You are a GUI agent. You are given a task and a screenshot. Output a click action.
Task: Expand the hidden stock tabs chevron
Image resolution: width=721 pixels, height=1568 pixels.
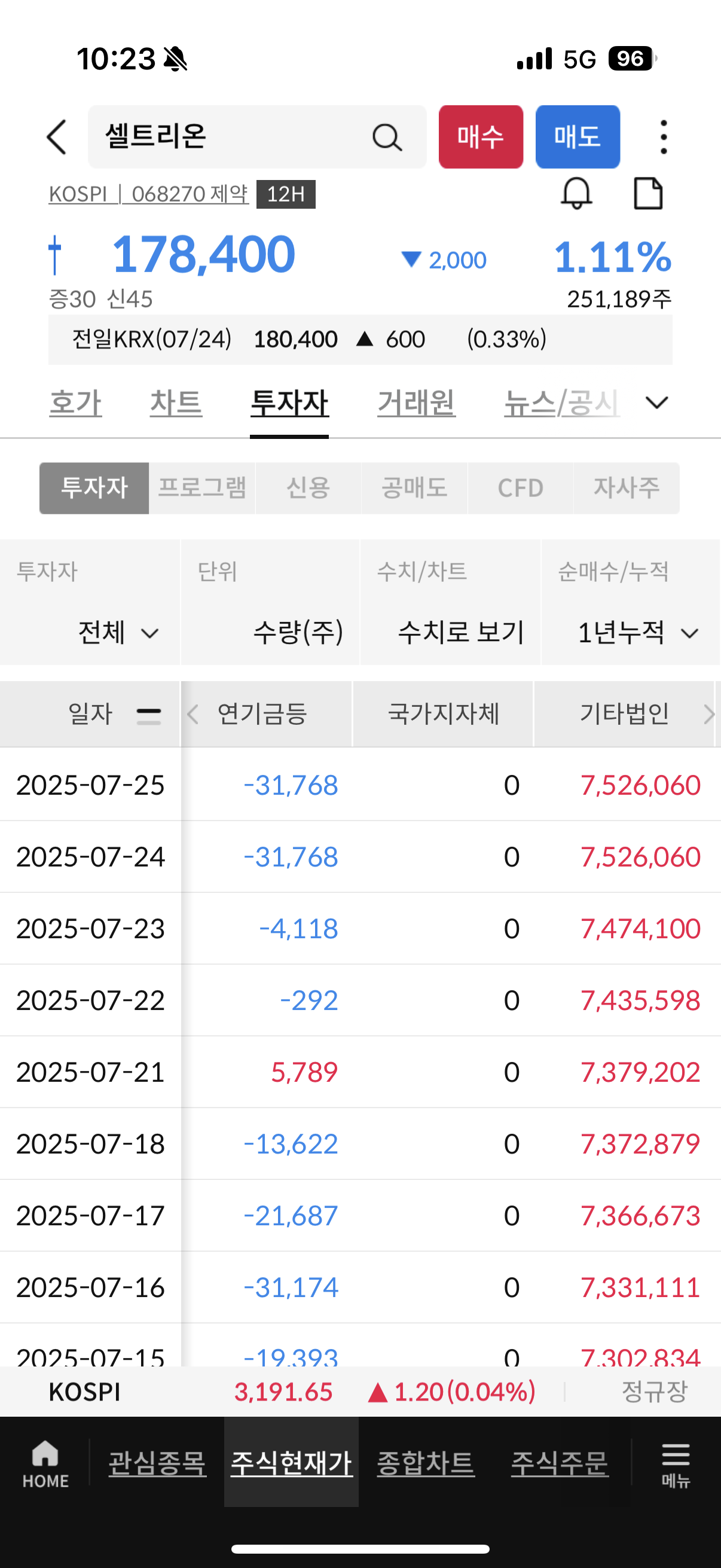point(657,402)
